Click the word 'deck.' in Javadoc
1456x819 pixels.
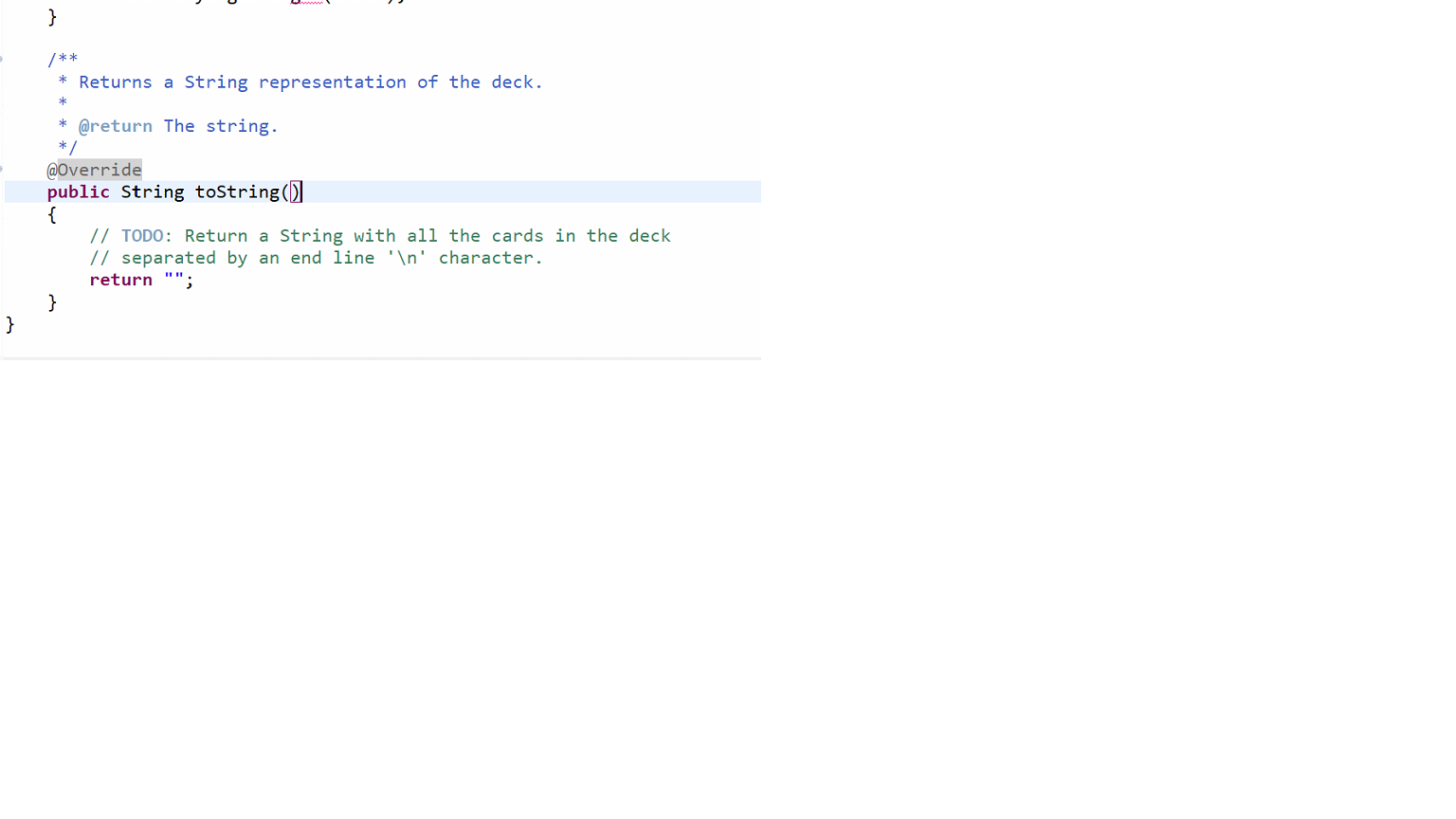pyautogui.click(x=518, y=82)
